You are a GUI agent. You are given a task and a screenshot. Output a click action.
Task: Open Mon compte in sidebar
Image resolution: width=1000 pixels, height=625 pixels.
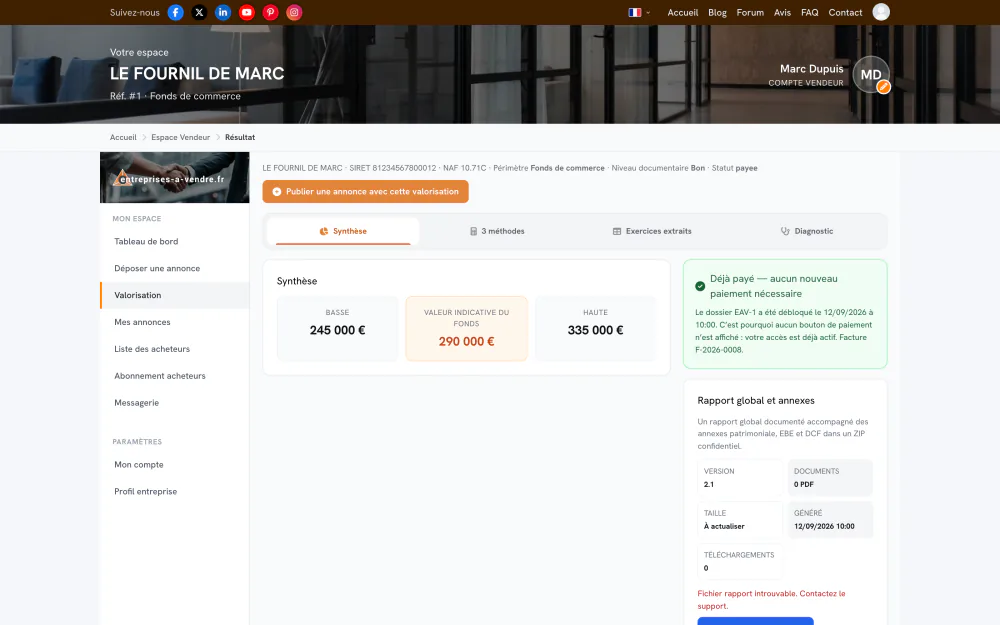coord(175,464)
